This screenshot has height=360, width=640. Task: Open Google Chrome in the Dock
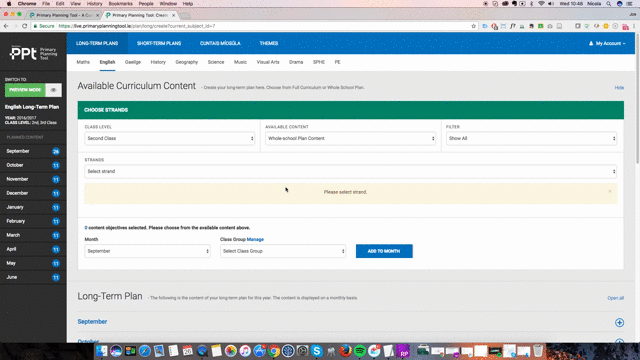pos(274,351)
